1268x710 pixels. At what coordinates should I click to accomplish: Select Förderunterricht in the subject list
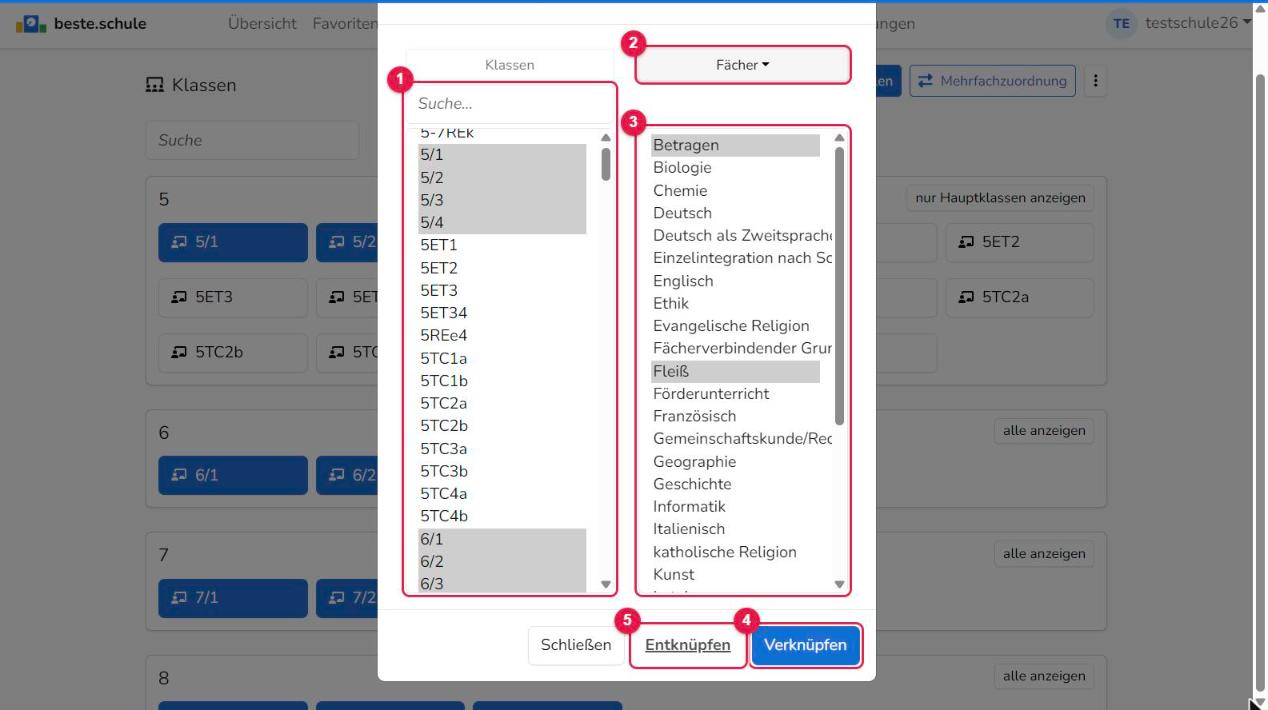(735, 394)
